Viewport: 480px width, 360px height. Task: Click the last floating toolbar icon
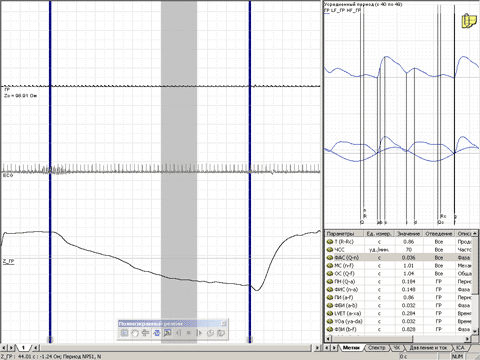(221, 333)
